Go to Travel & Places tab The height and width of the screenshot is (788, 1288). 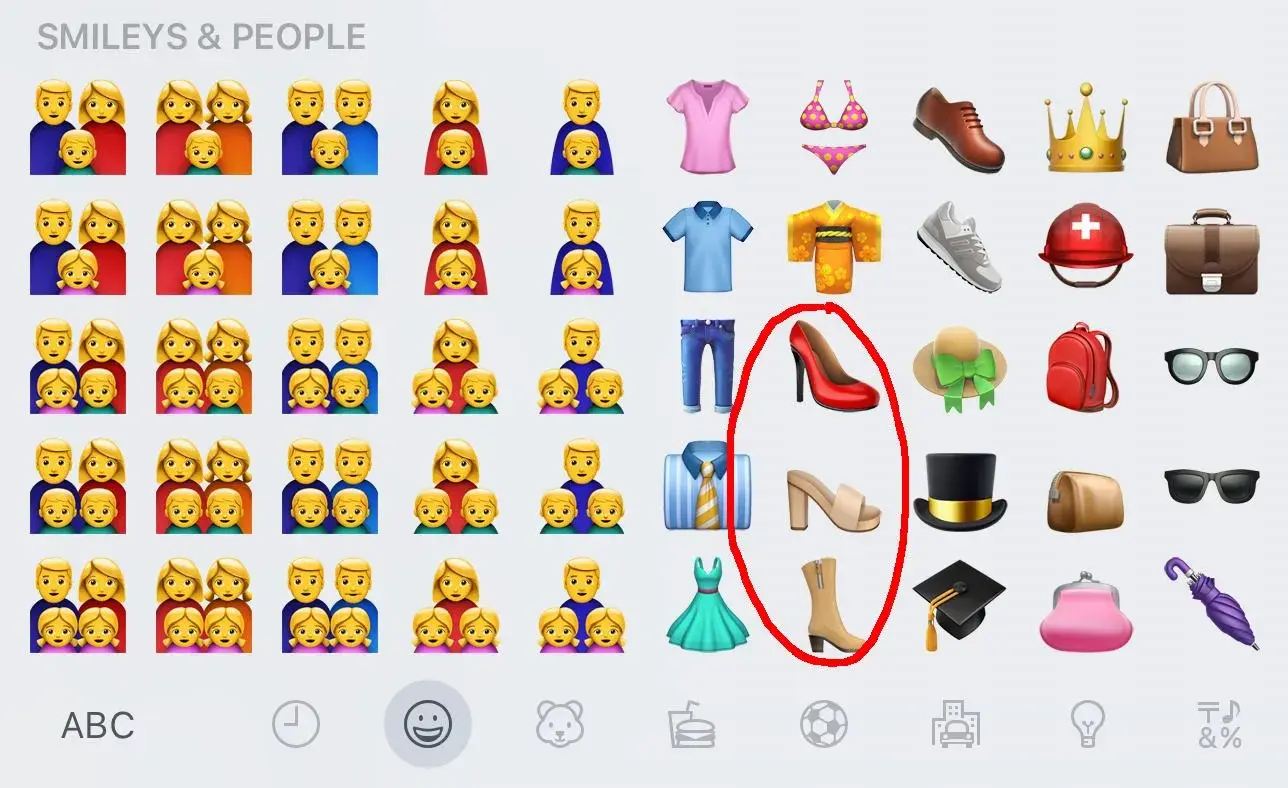click(956, 724)
